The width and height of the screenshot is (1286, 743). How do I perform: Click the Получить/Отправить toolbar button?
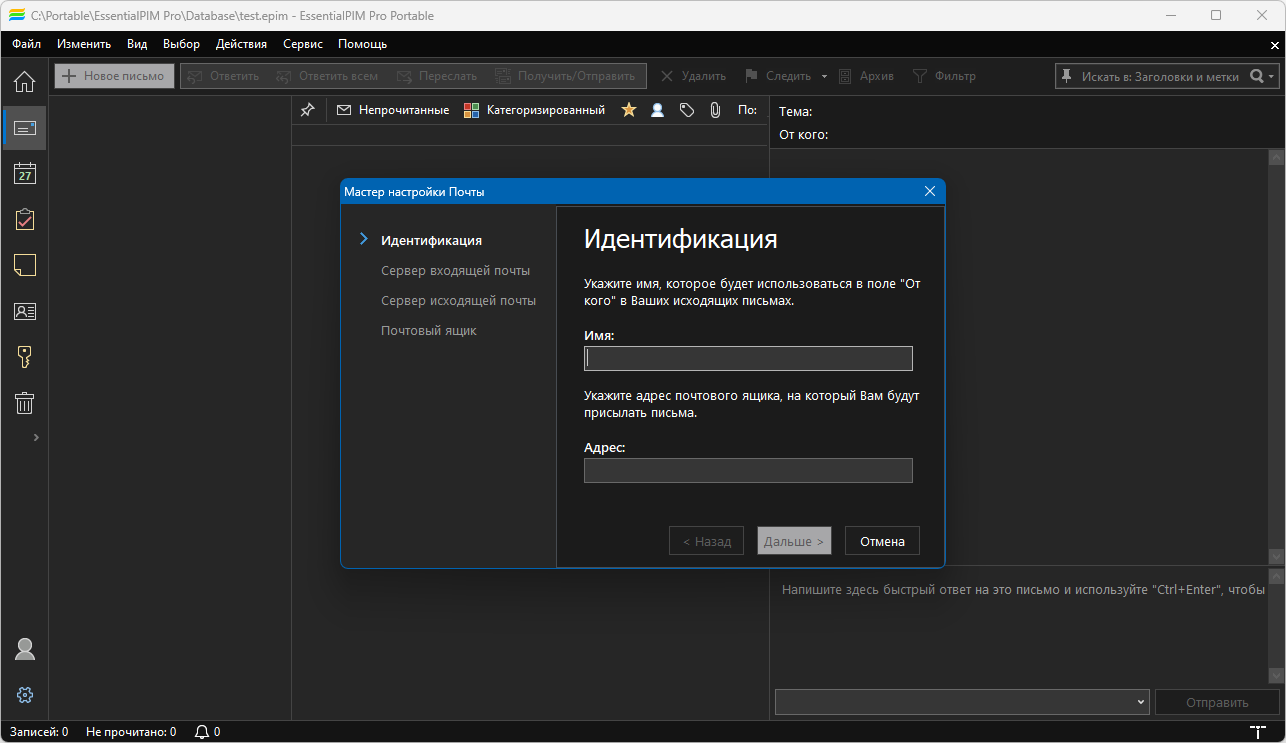(x=565, y=76)
